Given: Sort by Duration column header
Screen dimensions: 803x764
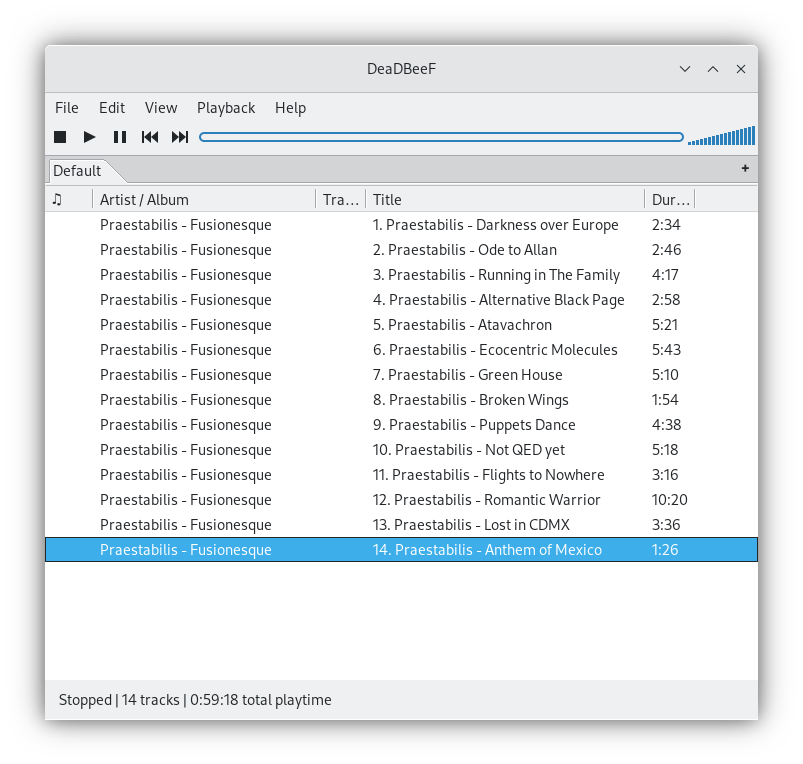Looking at the screenshot, I should [x=670, y=199].
